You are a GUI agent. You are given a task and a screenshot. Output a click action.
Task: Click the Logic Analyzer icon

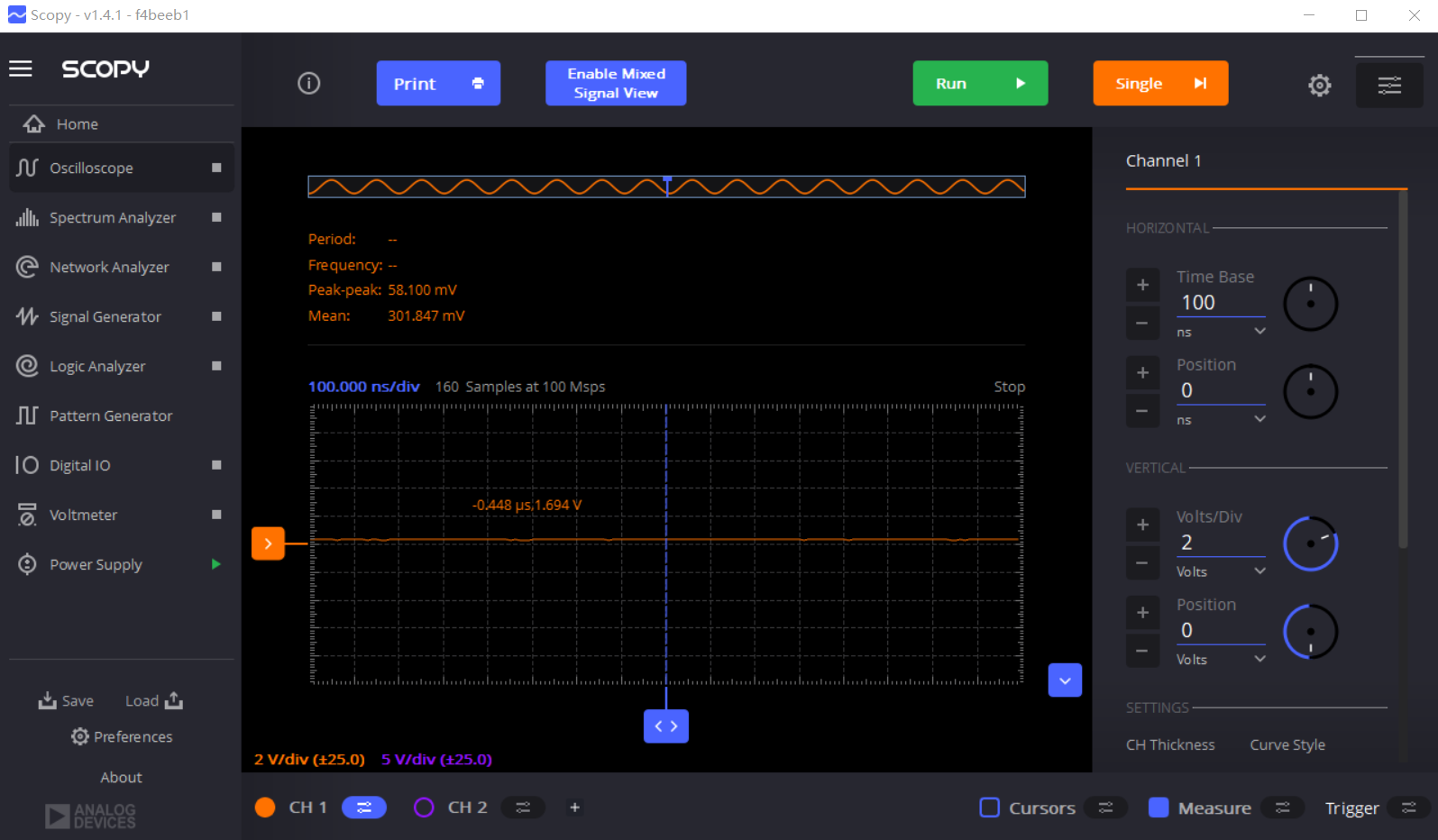[x=27, y=366]
